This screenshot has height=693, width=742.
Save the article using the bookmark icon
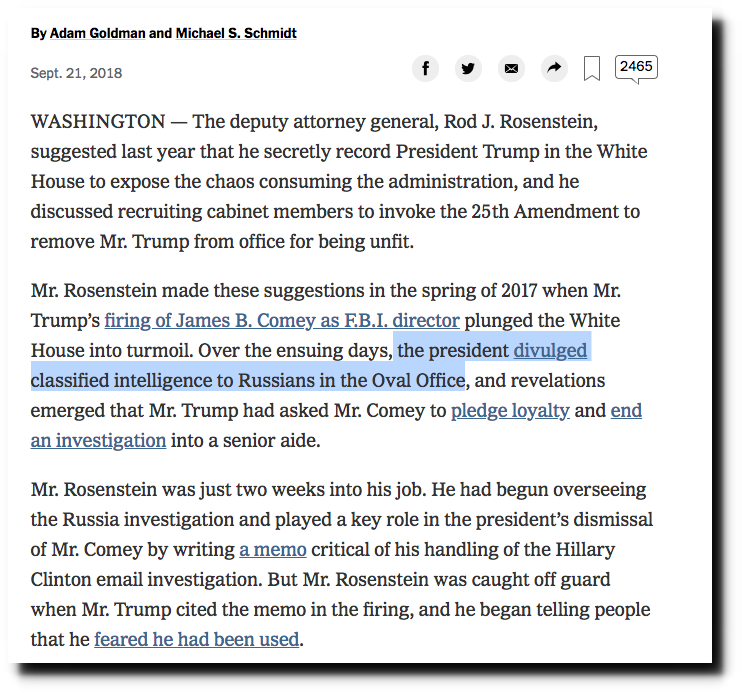(592, 69)
